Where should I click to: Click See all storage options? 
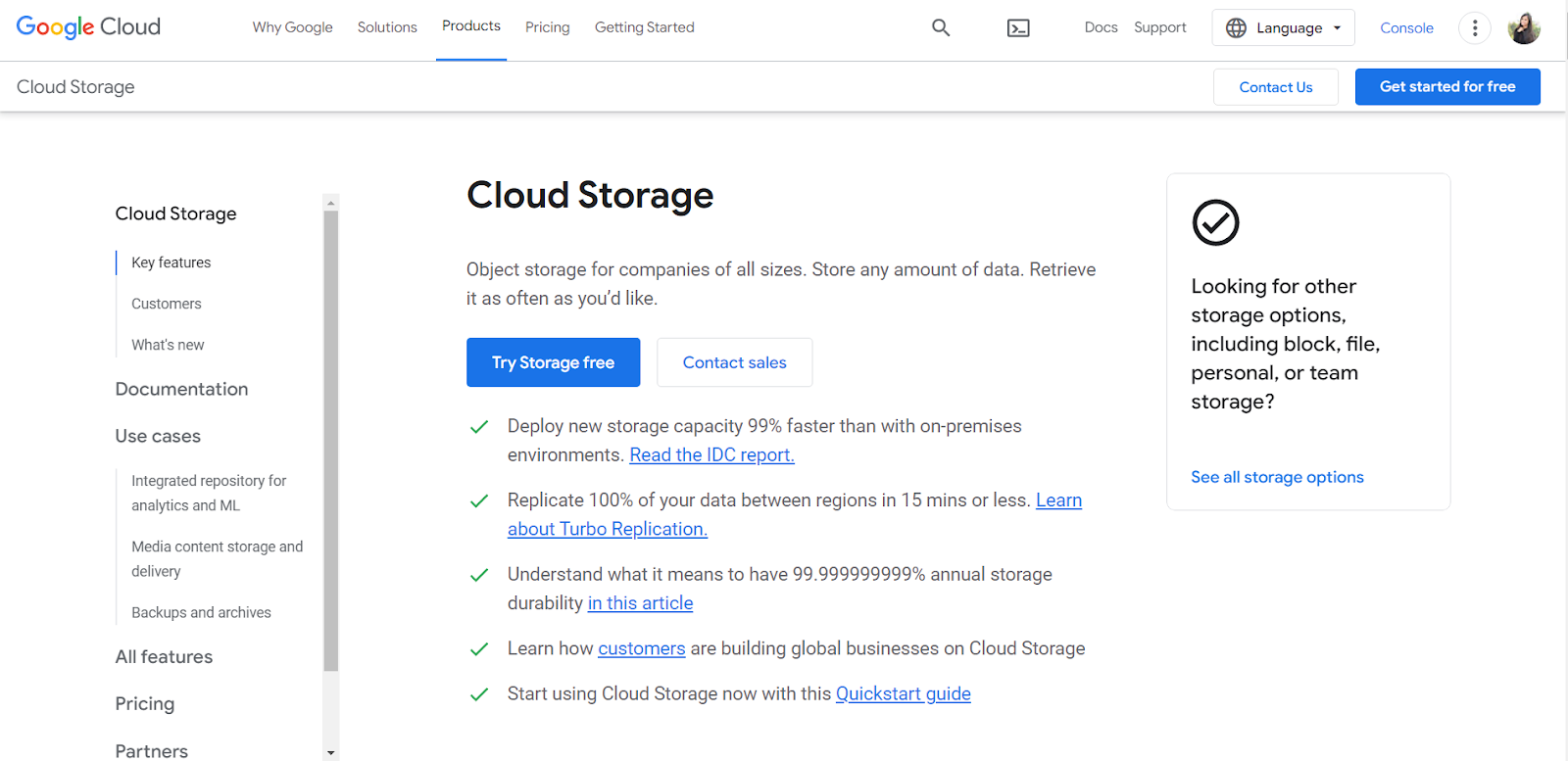point(1277,477)
